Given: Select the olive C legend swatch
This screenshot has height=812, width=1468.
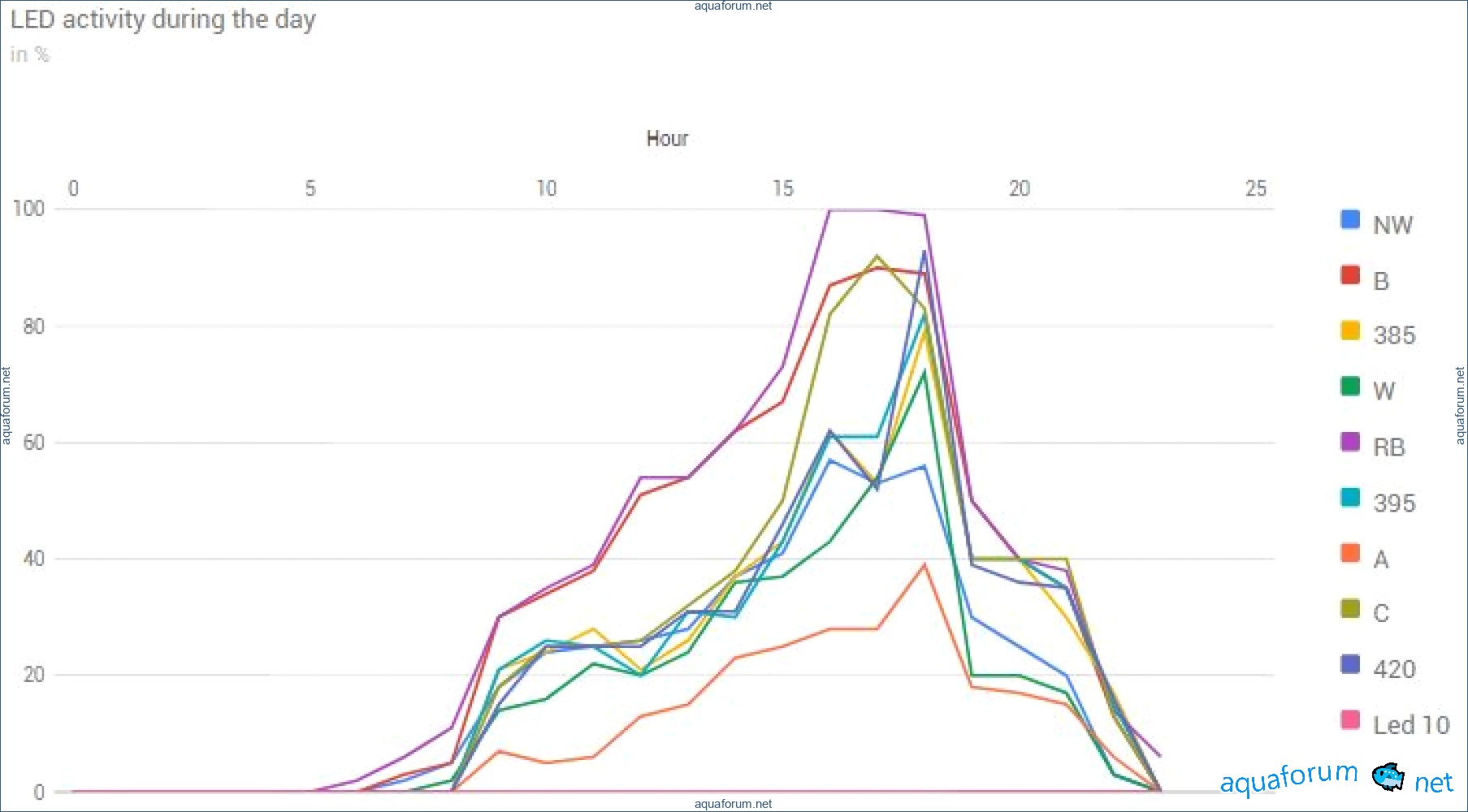Looking at the screenshot, I should point(1349,608).
